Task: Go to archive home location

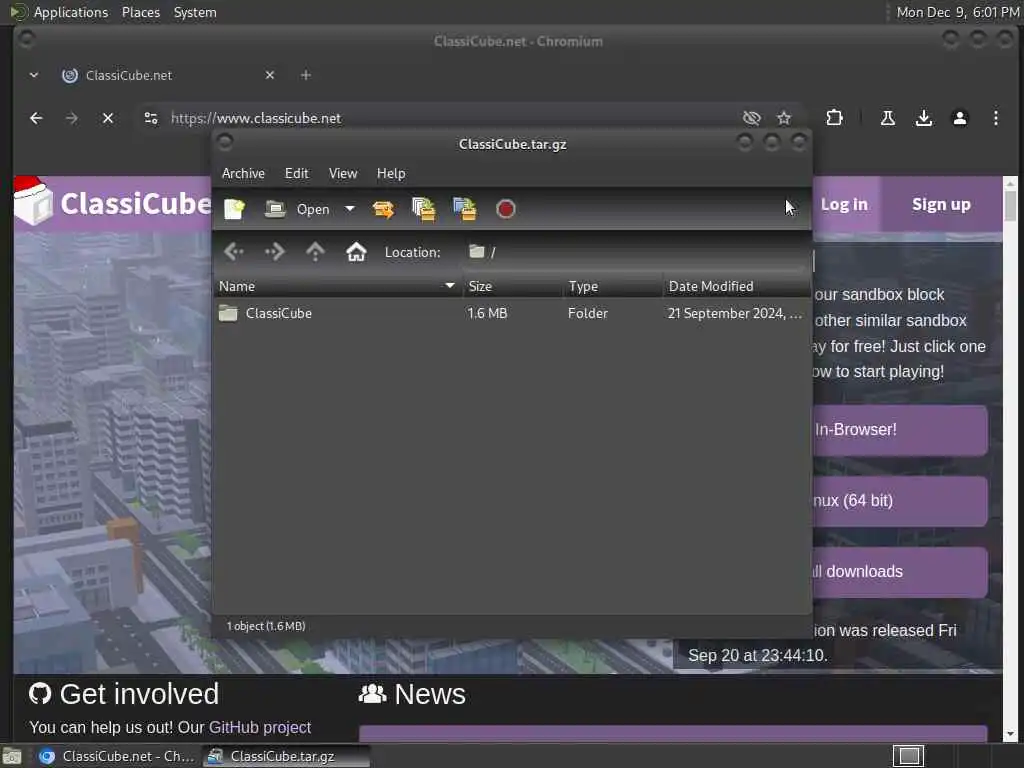Action: tap(356, 251)
